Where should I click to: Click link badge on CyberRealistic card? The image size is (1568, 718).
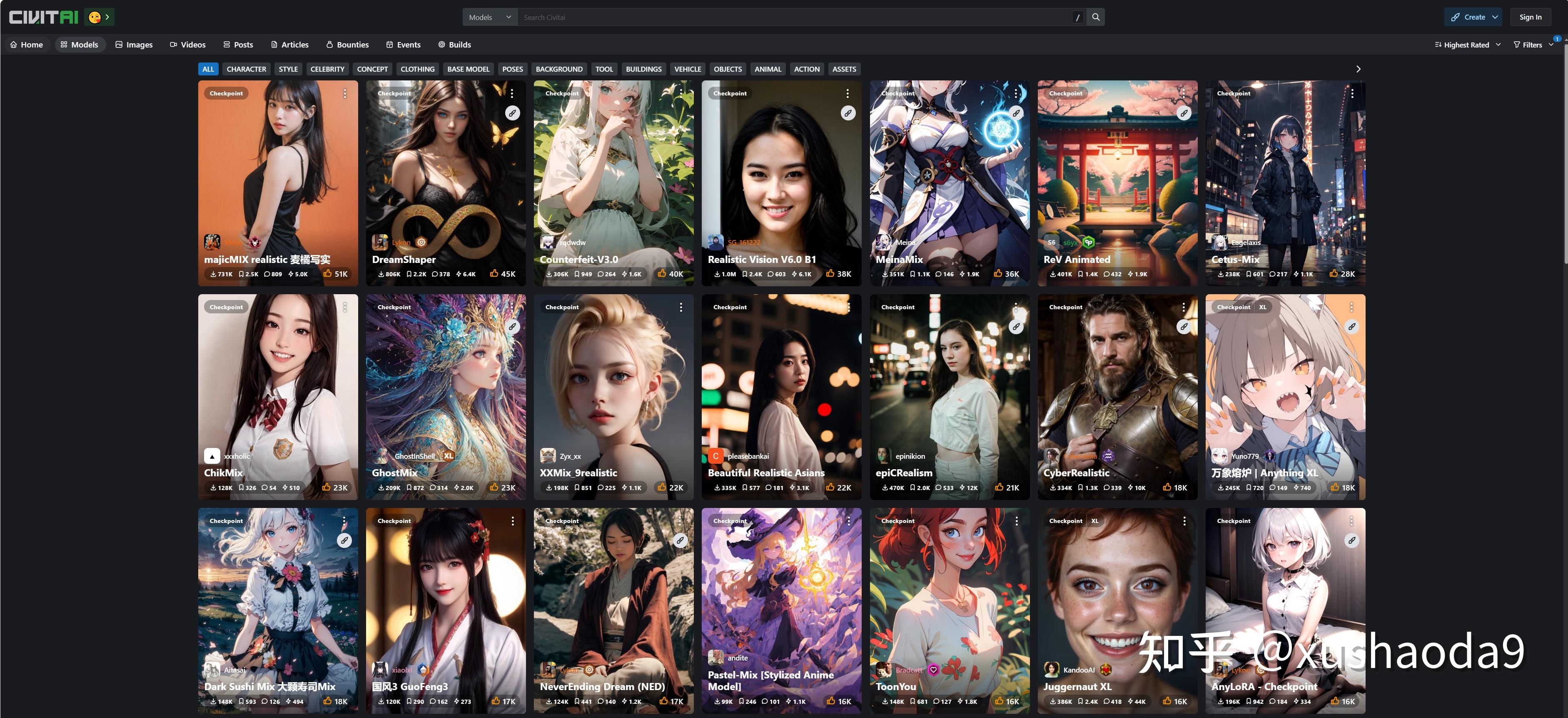click(x=1183, y=326)
